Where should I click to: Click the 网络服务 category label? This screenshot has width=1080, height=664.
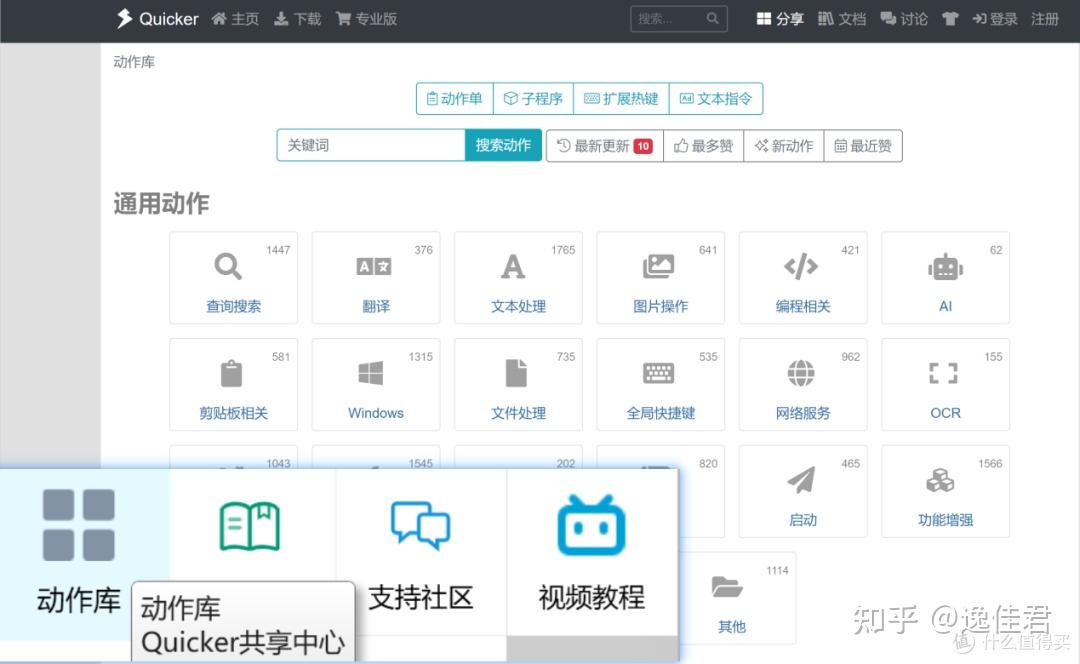point(803,413)
